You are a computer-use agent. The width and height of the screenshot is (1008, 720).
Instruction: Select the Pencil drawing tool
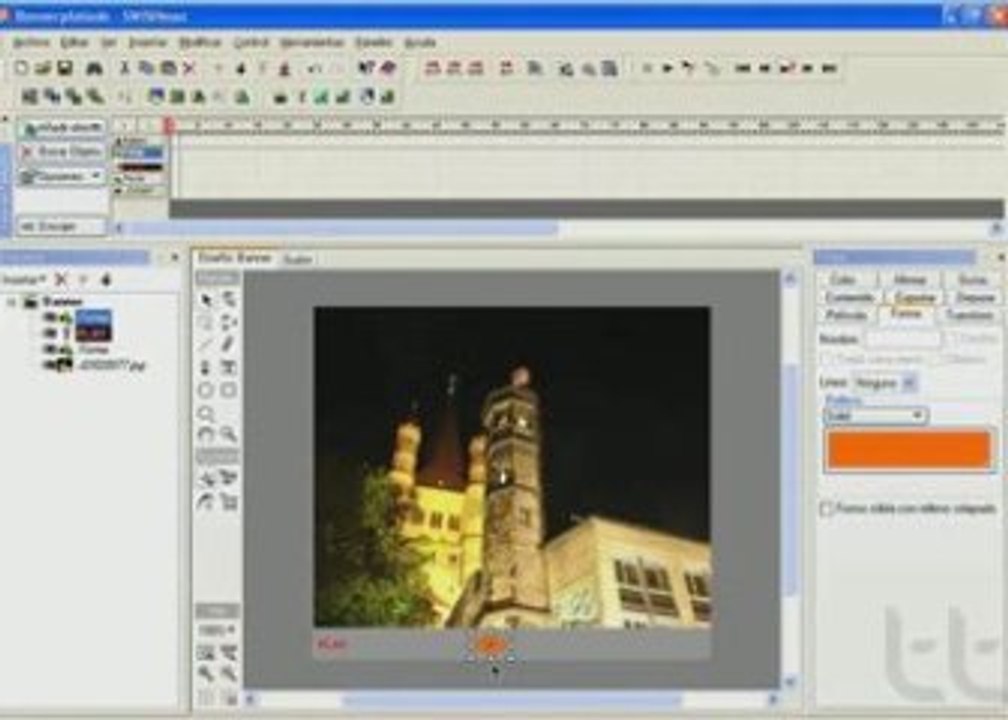coord(229,345)
